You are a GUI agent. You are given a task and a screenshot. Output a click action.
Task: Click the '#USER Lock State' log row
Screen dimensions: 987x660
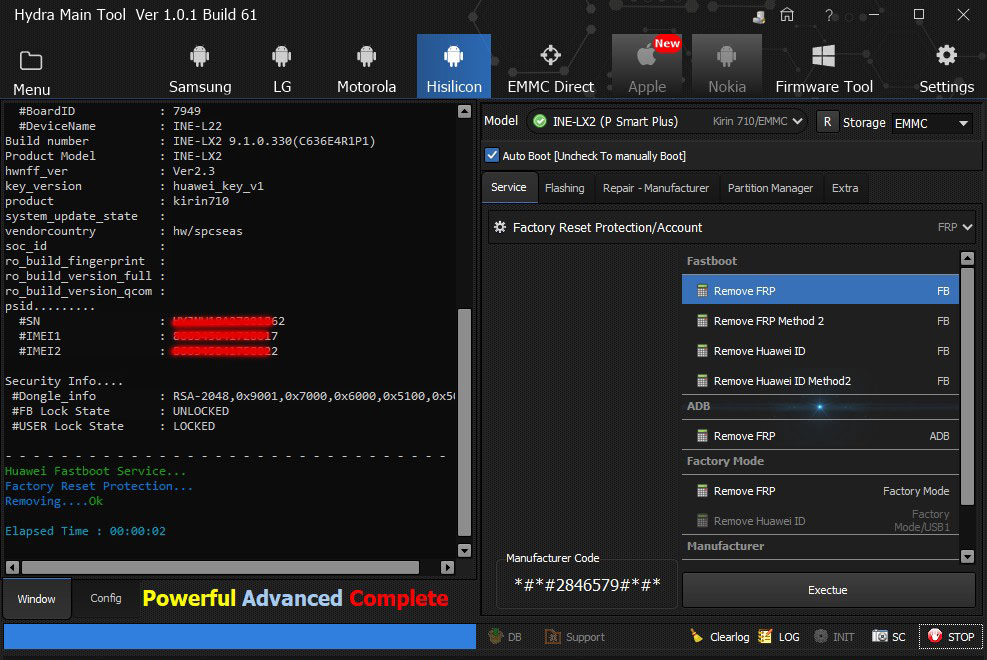point(113,426)
